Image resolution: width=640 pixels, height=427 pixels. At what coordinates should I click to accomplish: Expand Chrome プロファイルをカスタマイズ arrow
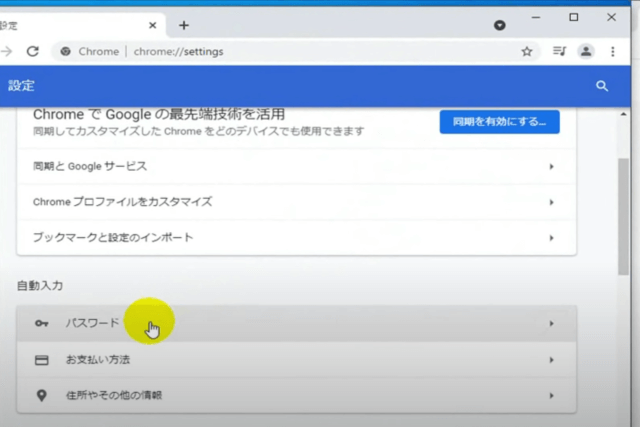pos(551,202)
